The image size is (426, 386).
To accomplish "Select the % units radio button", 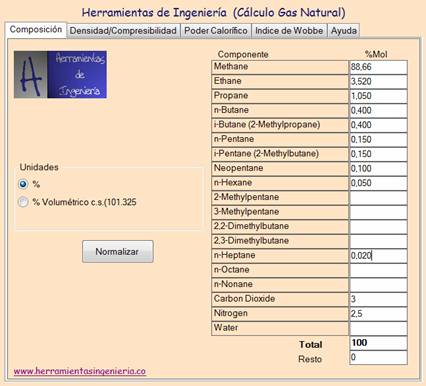I will pyautogui.click(x=23, y=184).
